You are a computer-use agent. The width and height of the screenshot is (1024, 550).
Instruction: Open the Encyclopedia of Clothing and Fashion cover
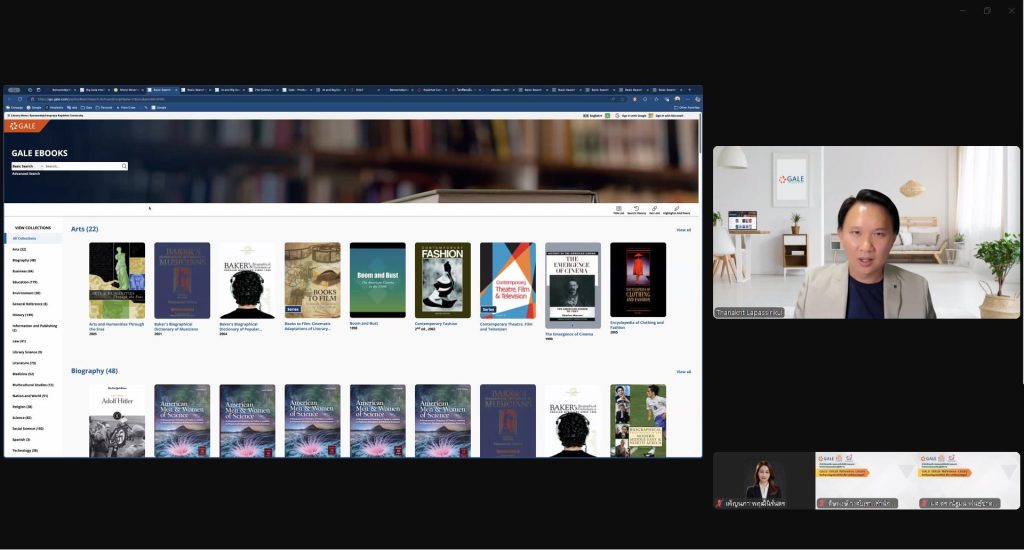[x=638, y=280]
